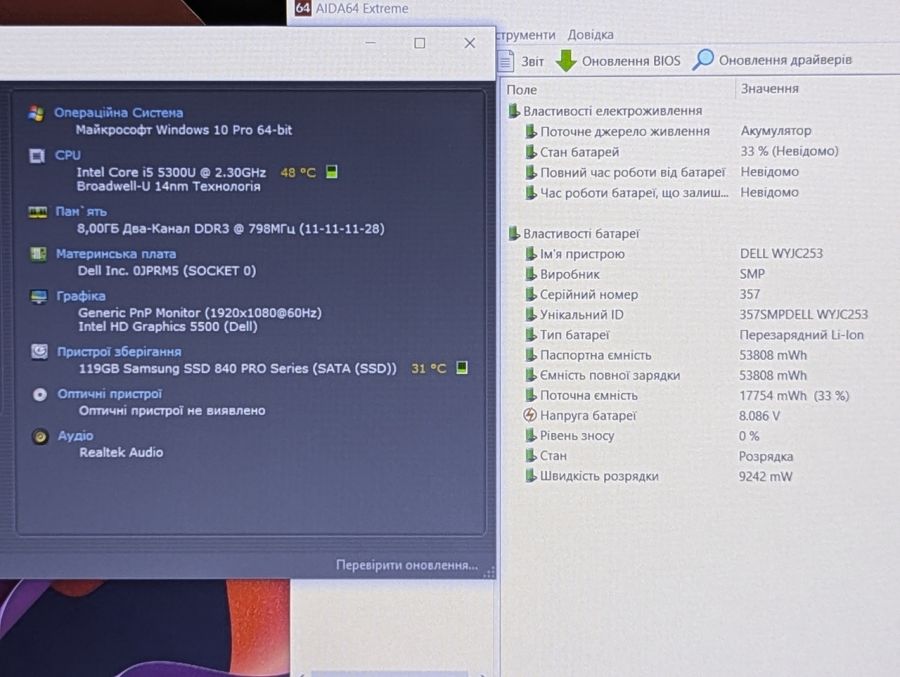
Task: Click the Звіт toolbar button
Action: (x=521, y=61)
